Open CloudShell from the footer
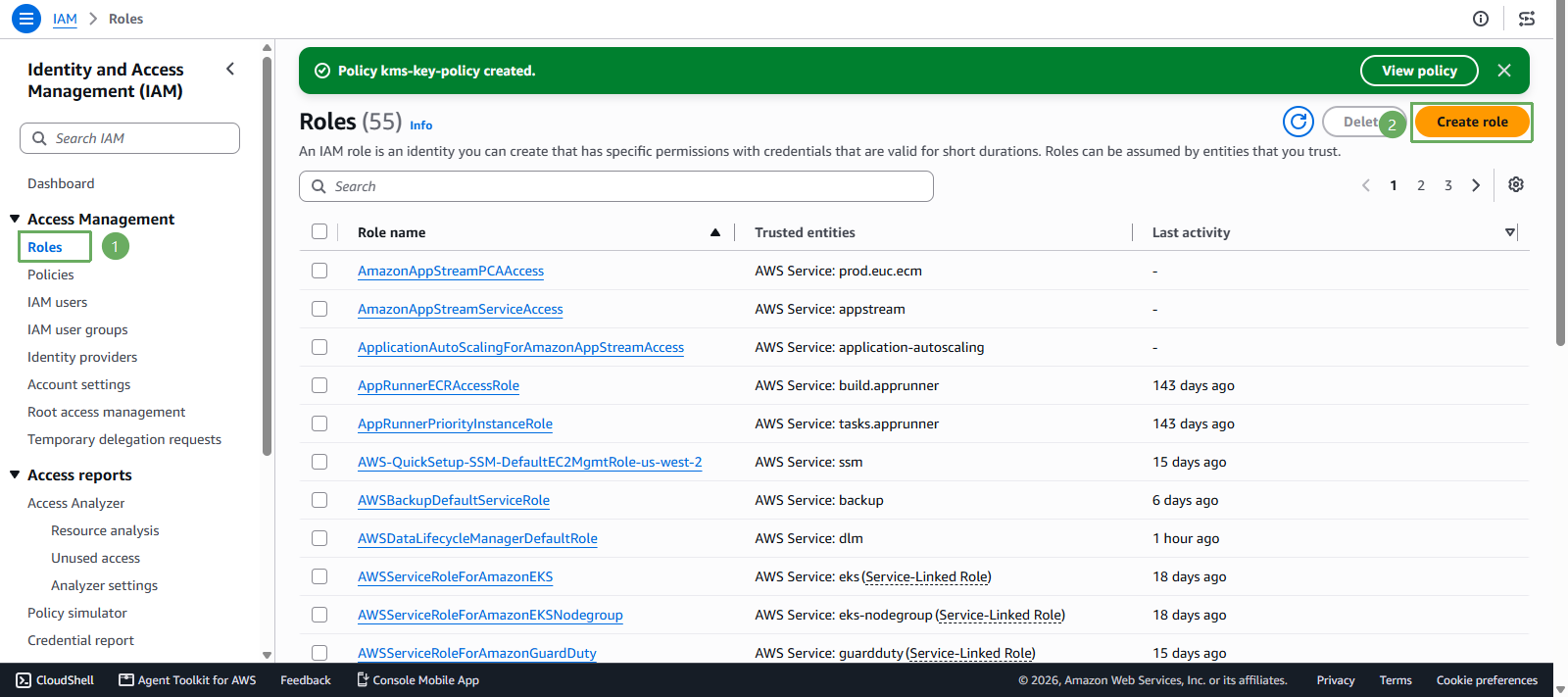 pos(55,680)
